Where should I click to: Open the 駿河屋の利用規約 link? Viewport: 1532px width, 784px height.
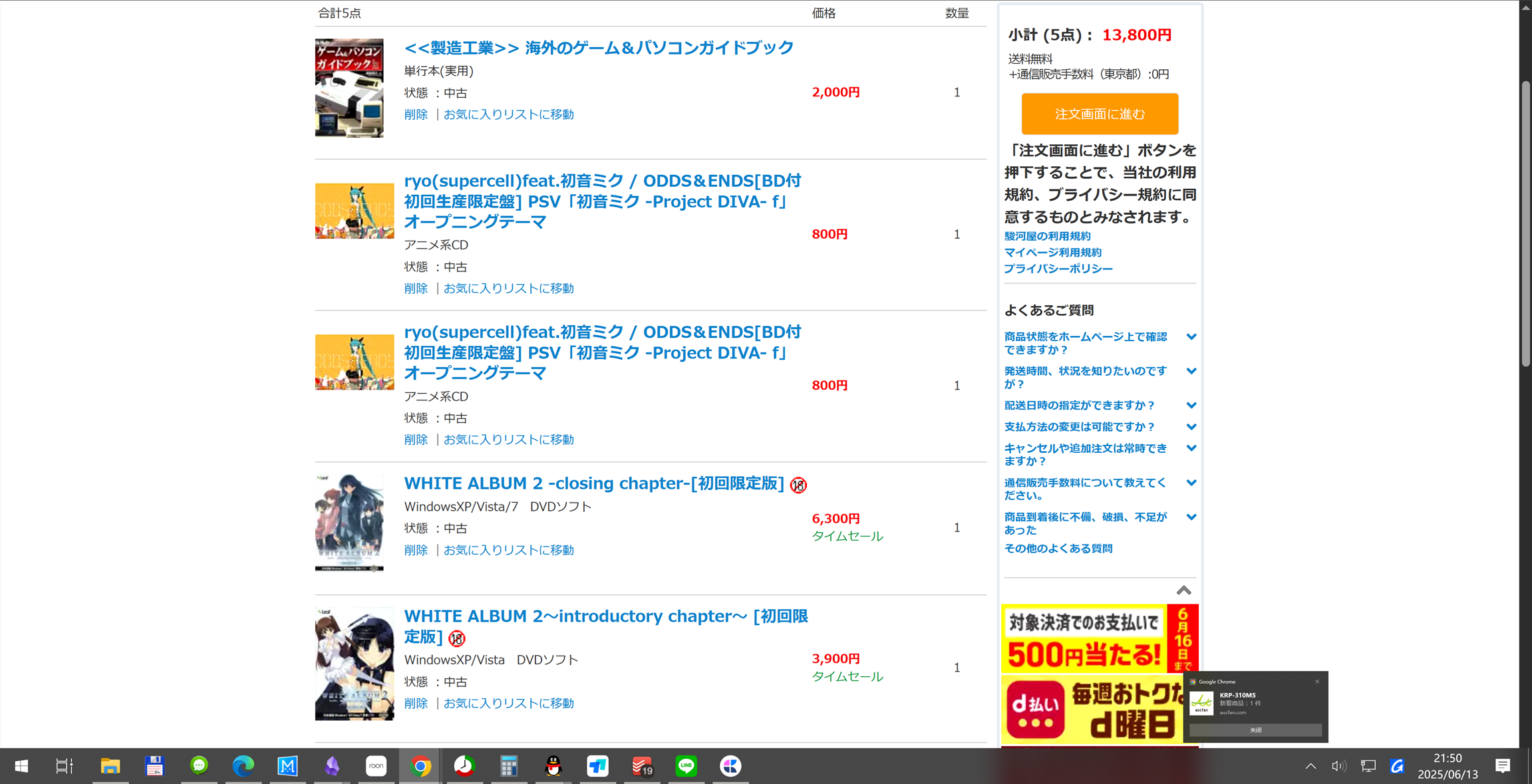pyautogui.click(x=1047, y=235)
